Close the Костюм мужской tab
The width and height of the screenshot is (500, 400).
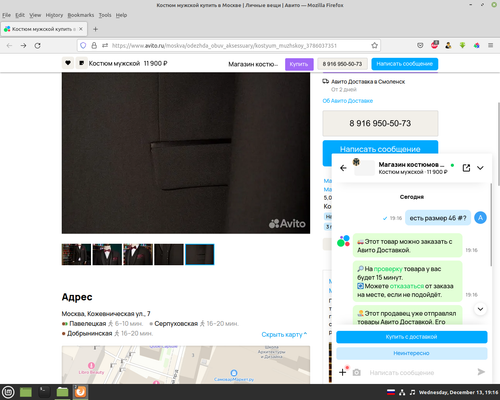click(x=81, y=29)
